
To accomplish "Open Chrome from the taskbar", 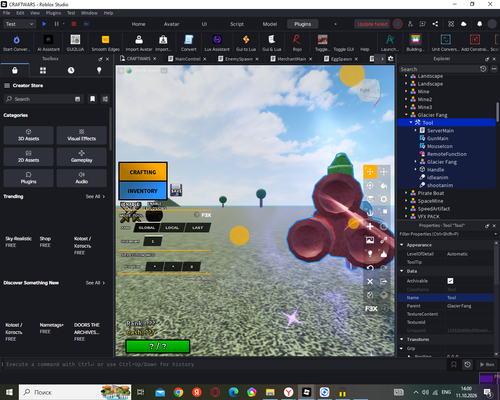I will pos(178,392).
